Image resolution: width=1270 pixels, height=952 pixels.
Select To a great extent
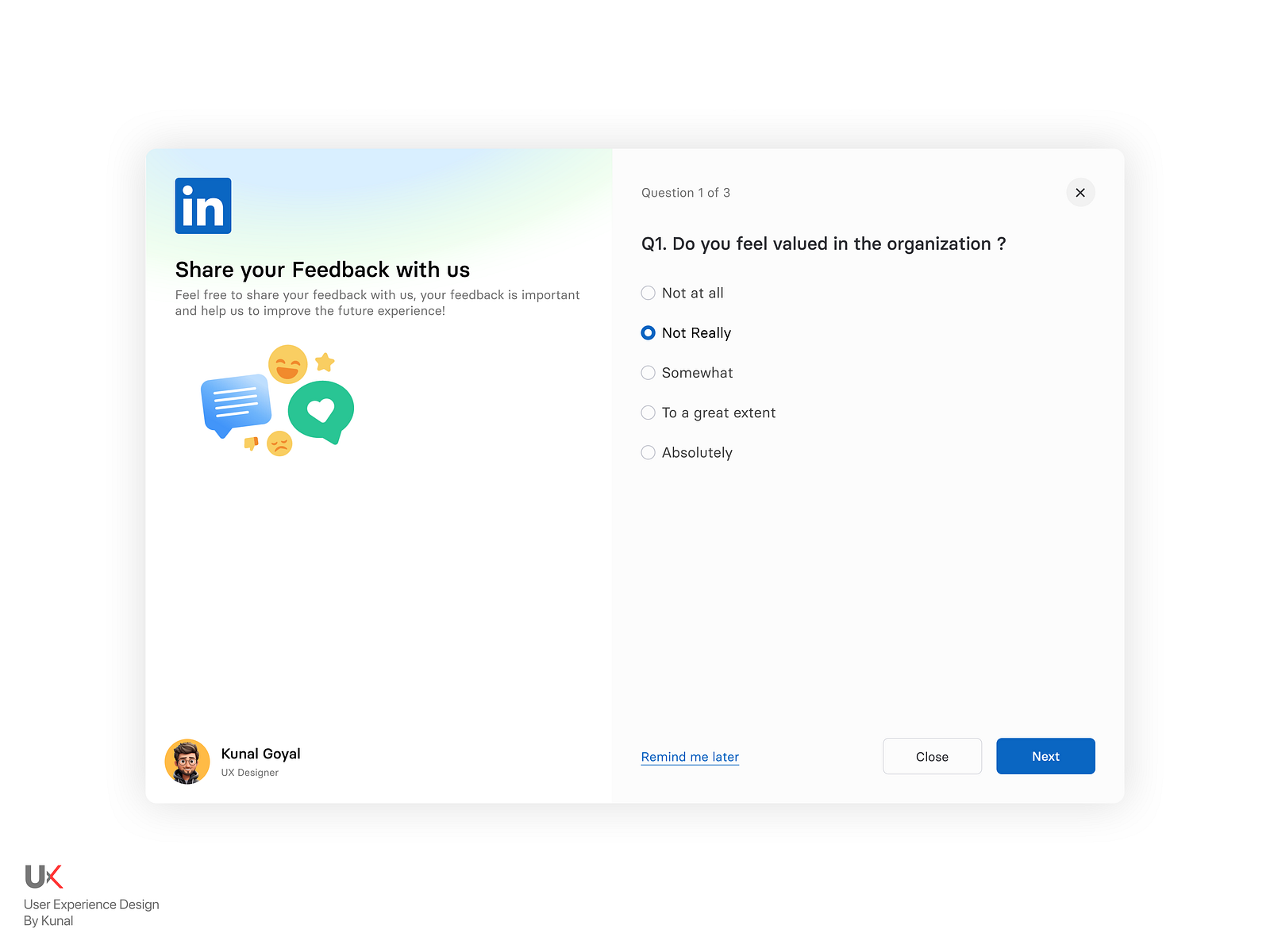point(648,413)
